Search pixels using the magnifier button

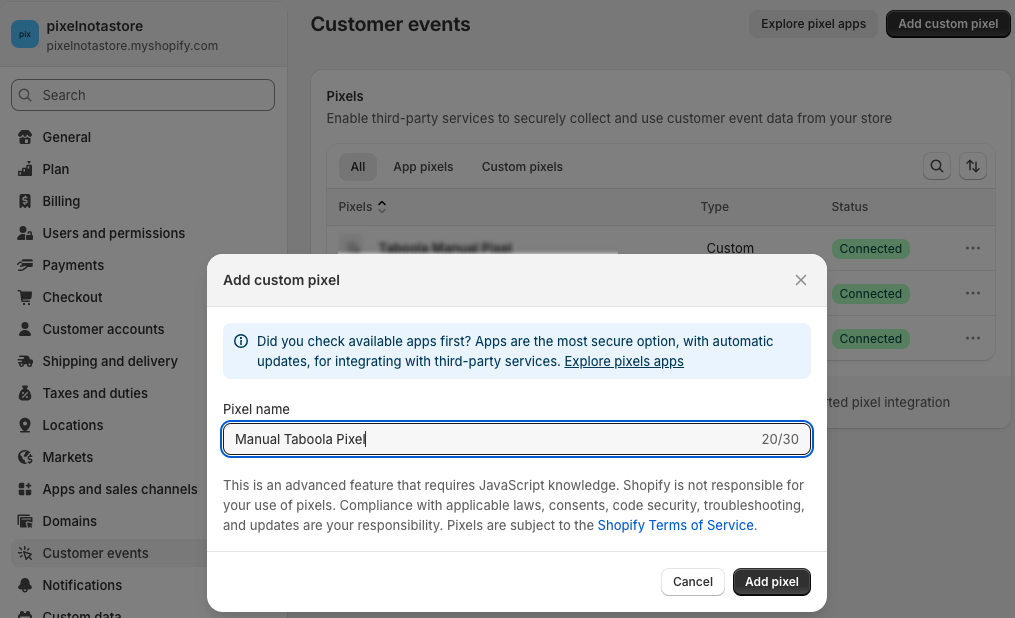tap(937, 166)
